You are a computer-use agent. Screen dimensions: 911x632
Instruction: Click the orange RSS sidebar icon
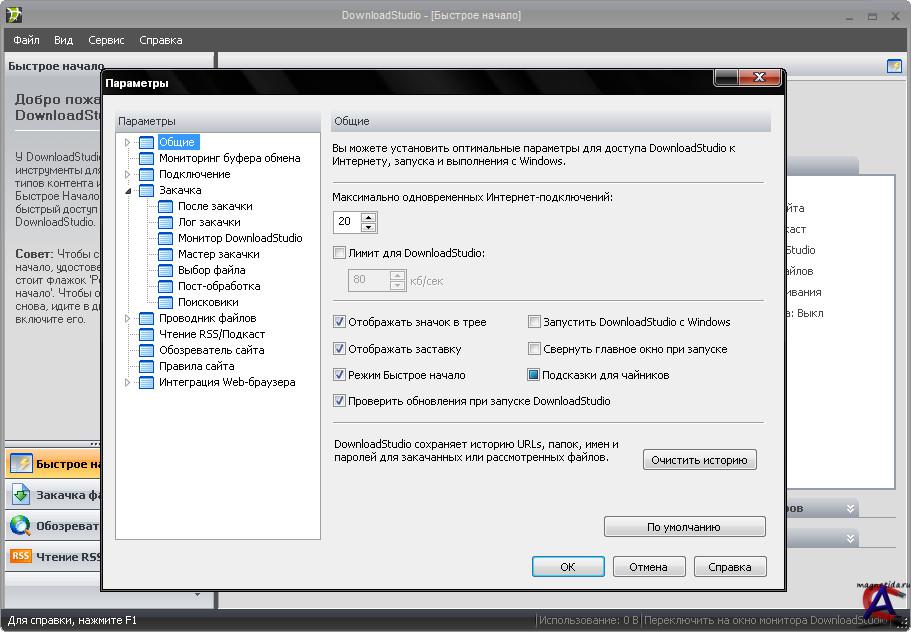[x=20, y=556]
